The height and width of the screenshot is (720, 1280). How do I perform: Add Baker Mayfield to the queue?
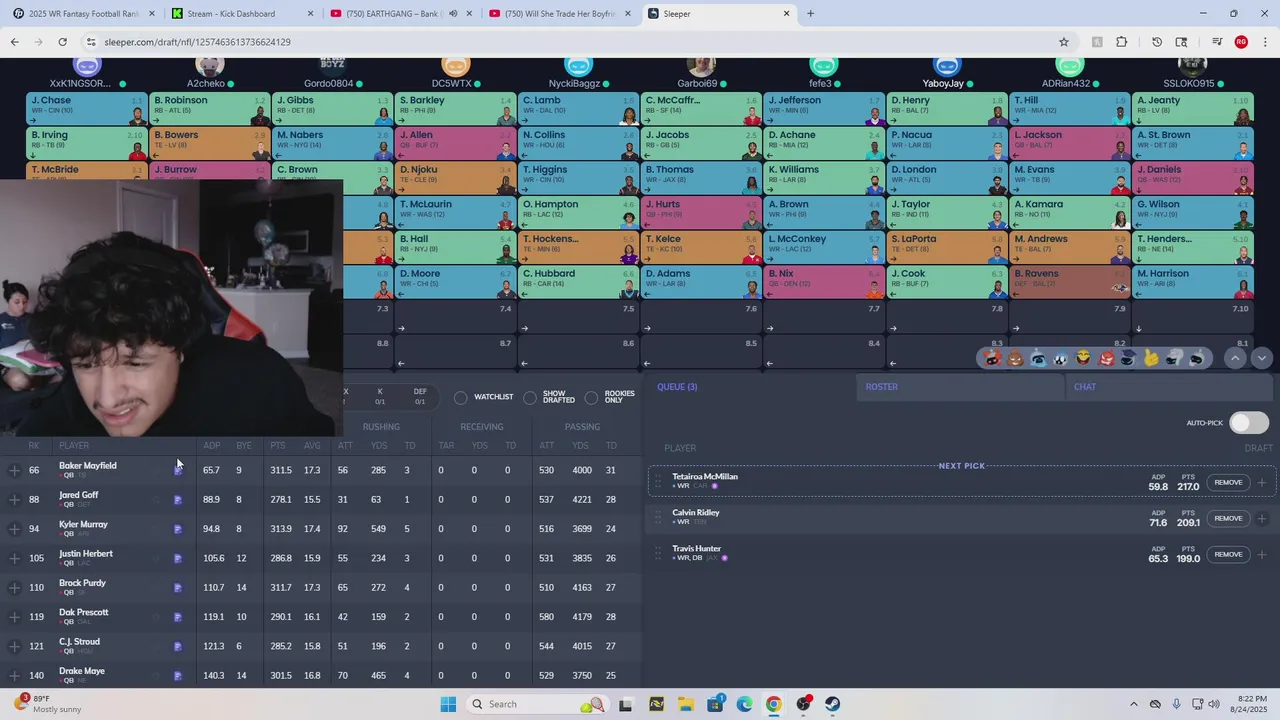click(x=14, y=470)
